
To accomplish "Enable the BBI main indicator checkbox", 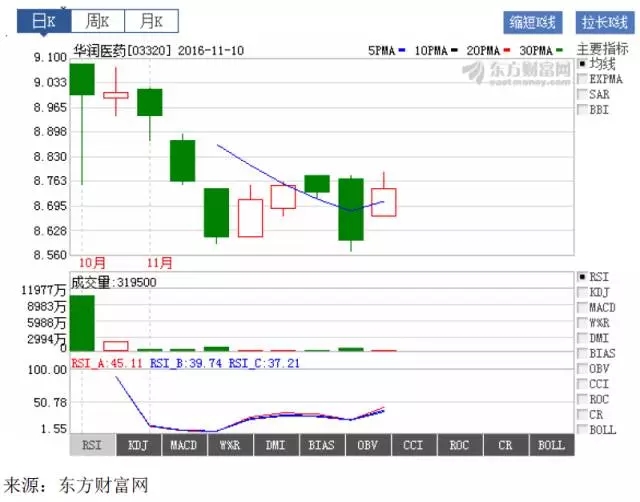I will click(x=582, y=110).
